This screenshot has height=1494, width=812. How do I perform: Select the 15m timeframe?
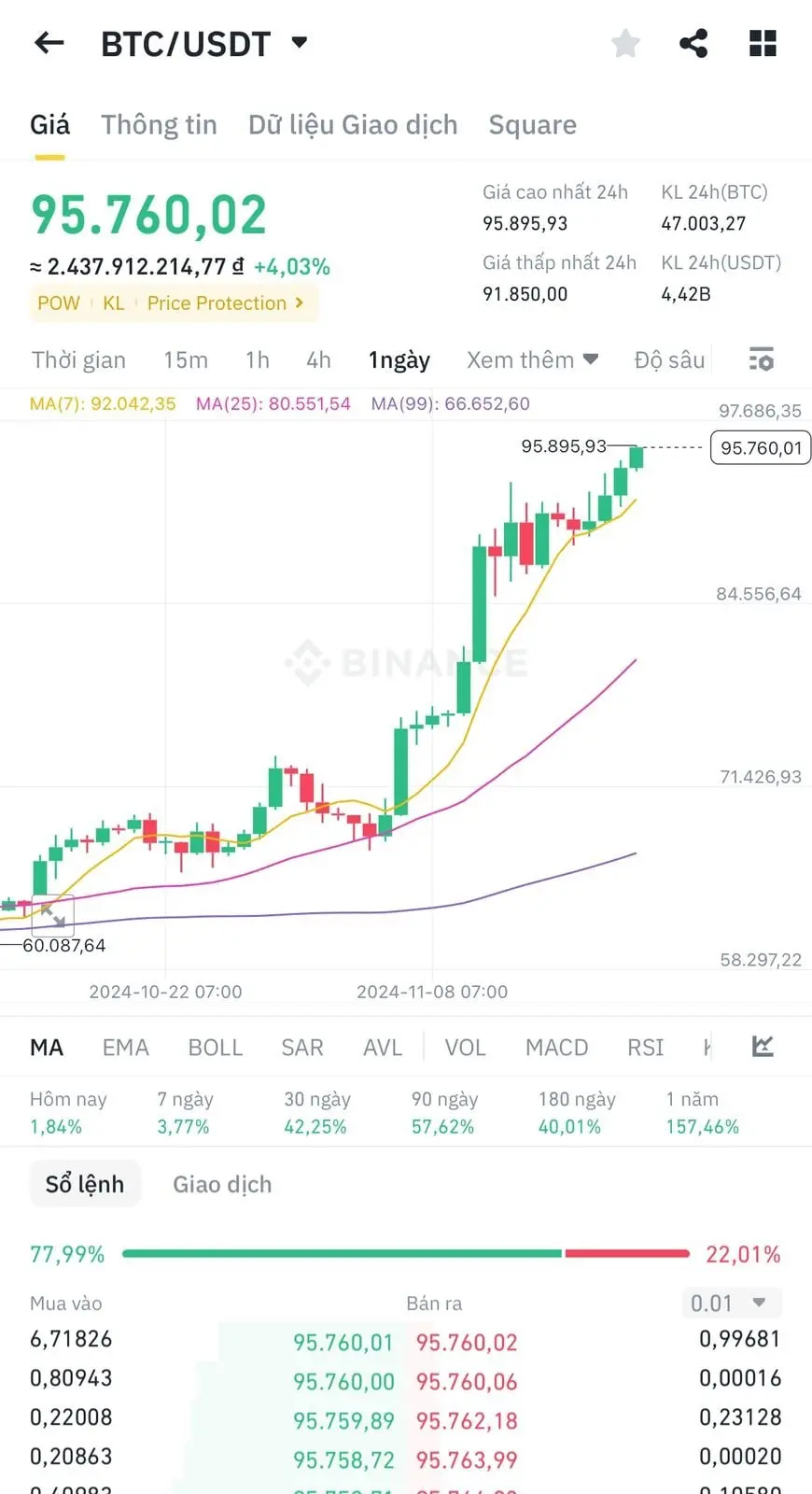point(186,359)
